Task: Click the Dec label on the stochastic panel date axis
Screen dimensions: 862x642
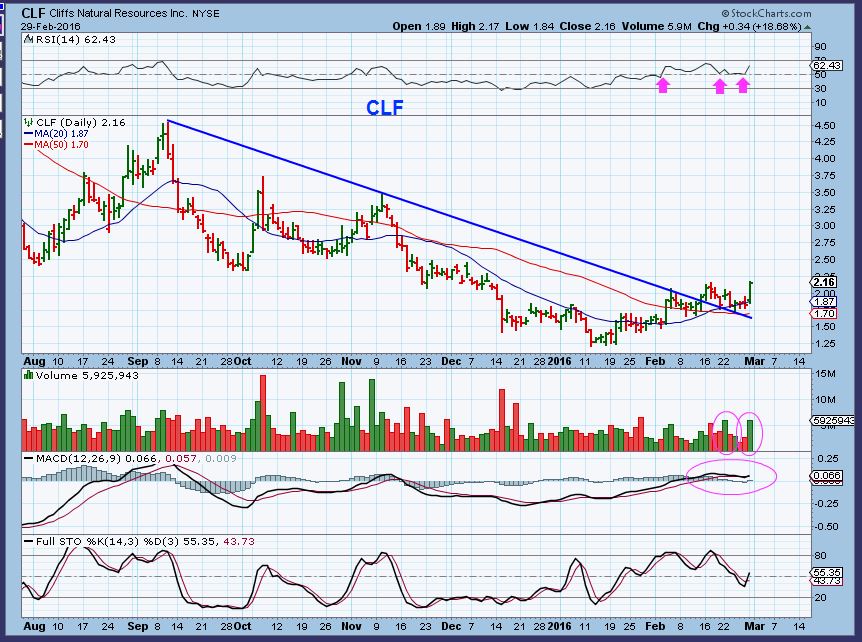Action: pyautogui.click(x=451, y=626)
